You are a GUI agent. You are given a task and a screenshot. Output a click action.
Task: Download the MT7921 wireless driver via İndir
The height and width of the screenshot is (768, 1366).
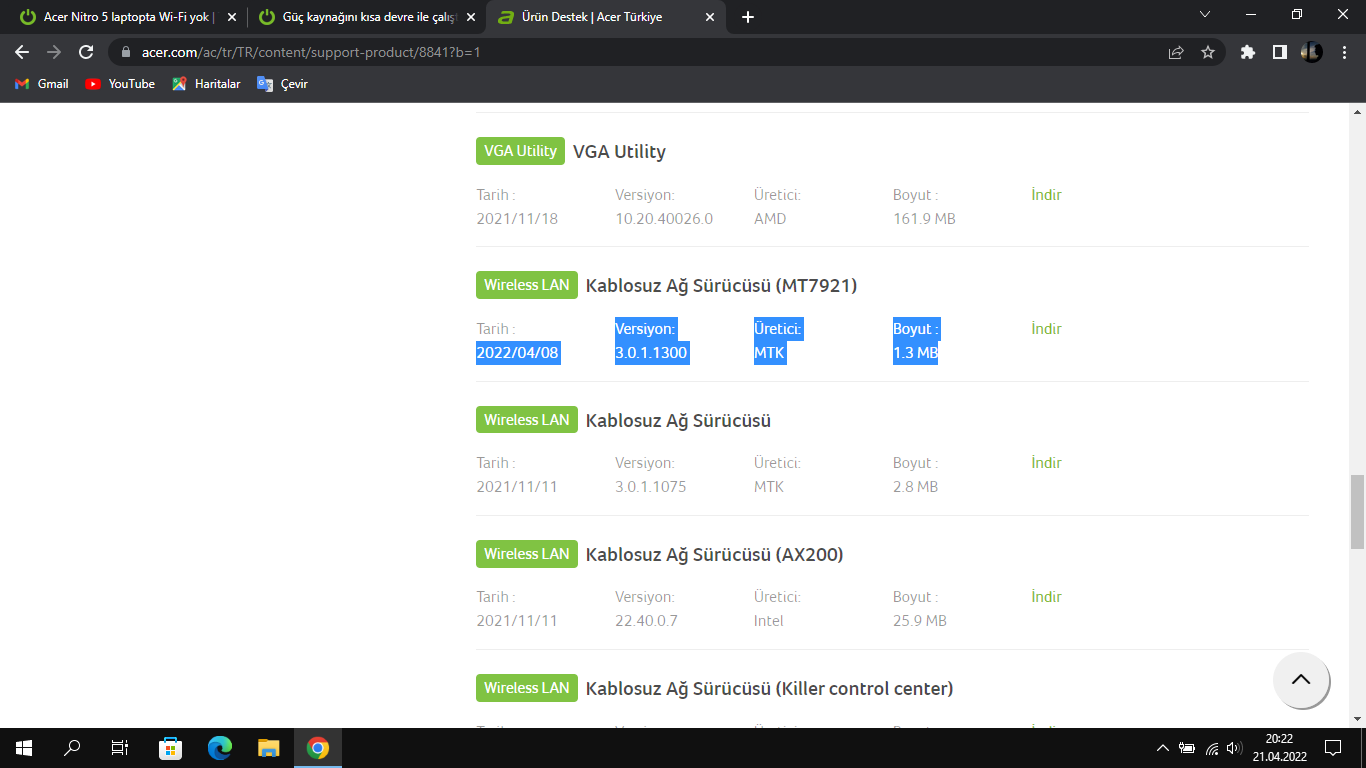(x=1046, y=329)
